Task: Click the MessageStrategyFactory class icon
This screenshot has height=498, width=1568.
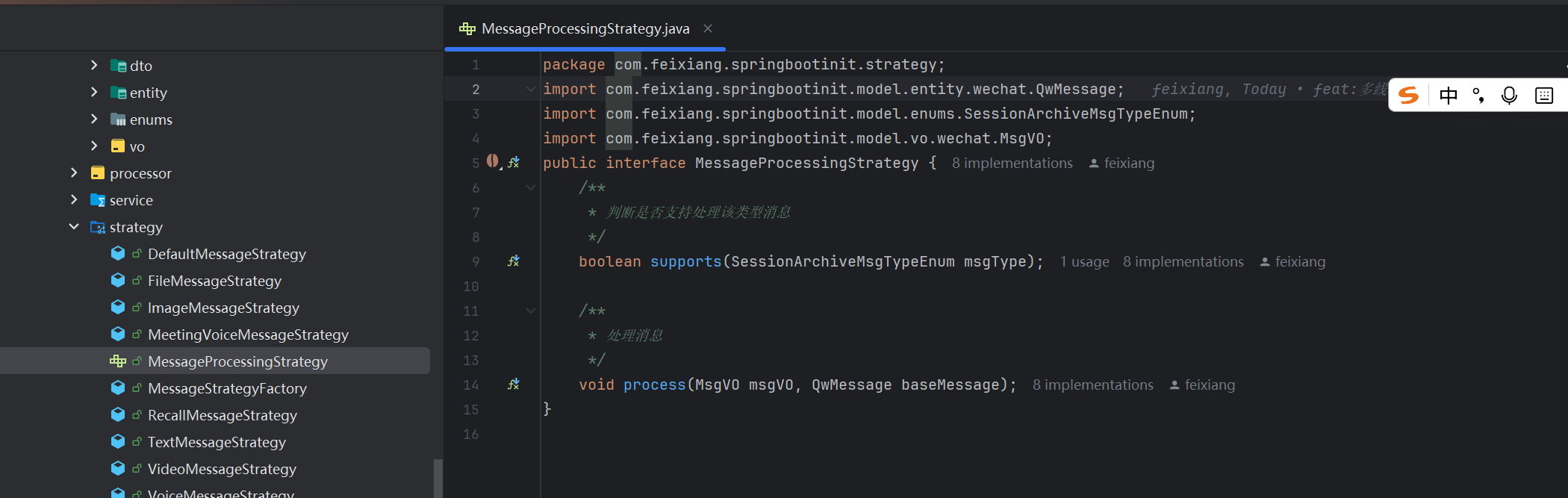Action: point(118,388)
